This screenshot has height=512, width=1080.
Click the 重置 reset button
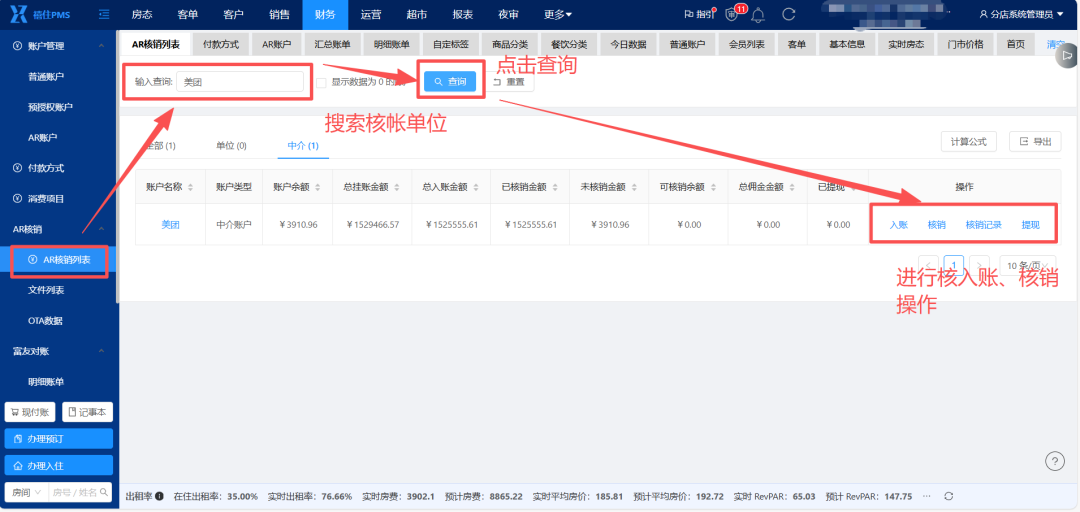pyautogui.click(x=509, y=81)
